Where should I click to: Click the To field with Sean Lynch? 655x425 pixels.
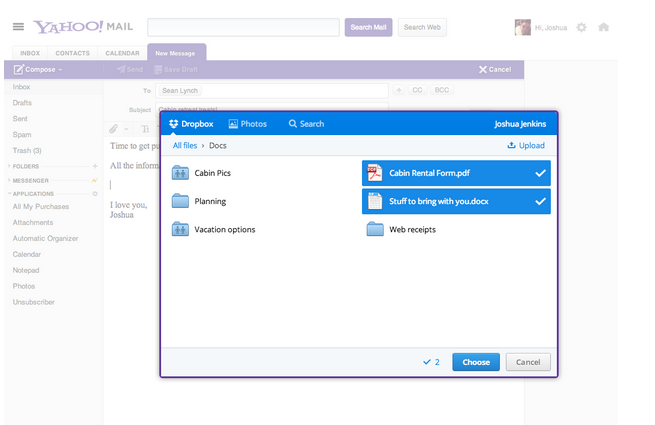(272, 90)
